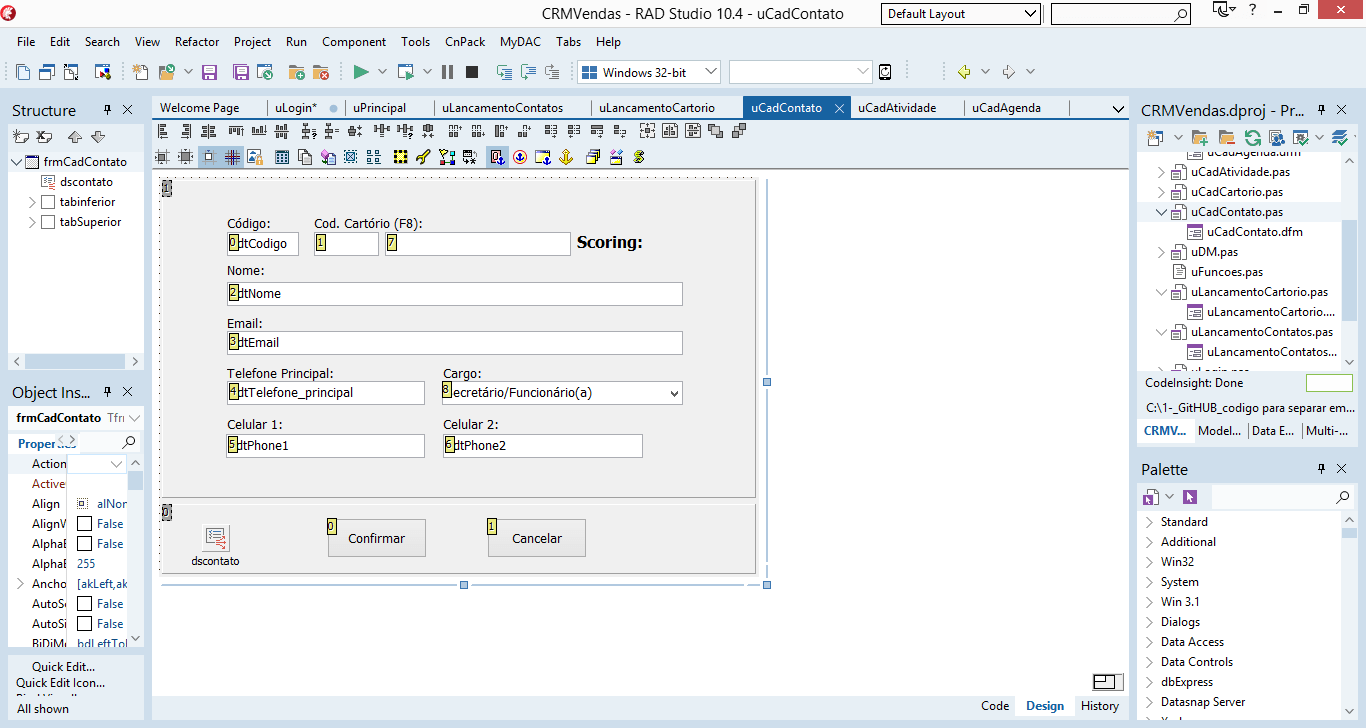Click the Quick Edit Icon... link

60,683
